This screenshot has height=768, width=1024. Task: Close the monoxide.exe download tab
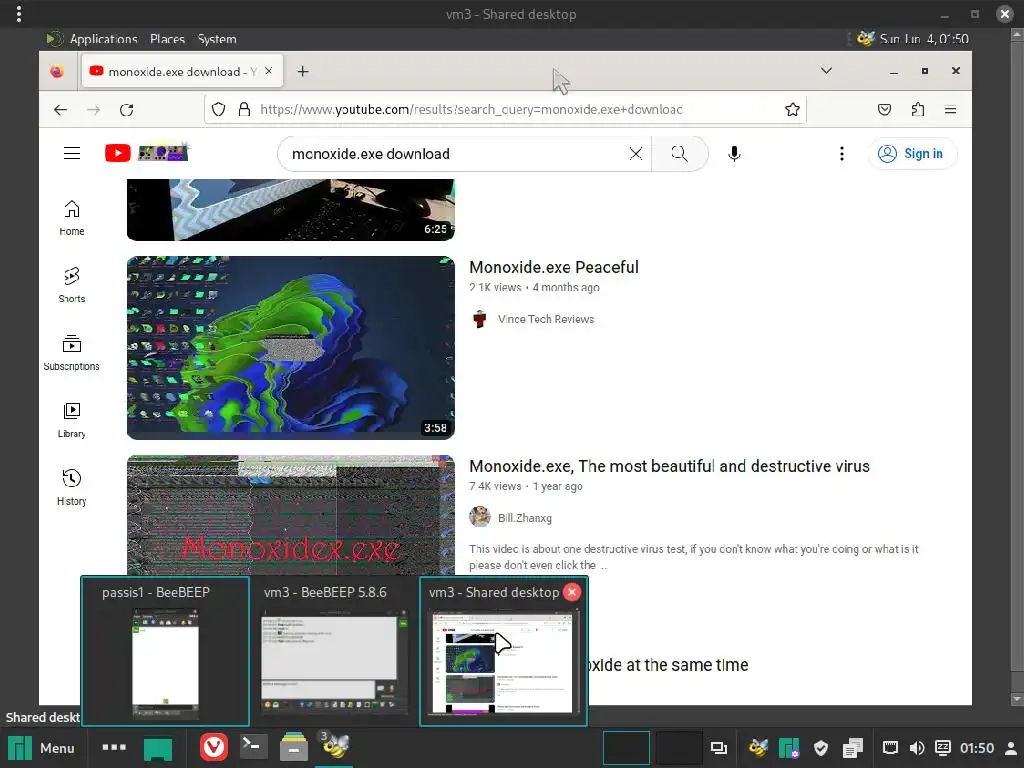(x=268, y=71)
